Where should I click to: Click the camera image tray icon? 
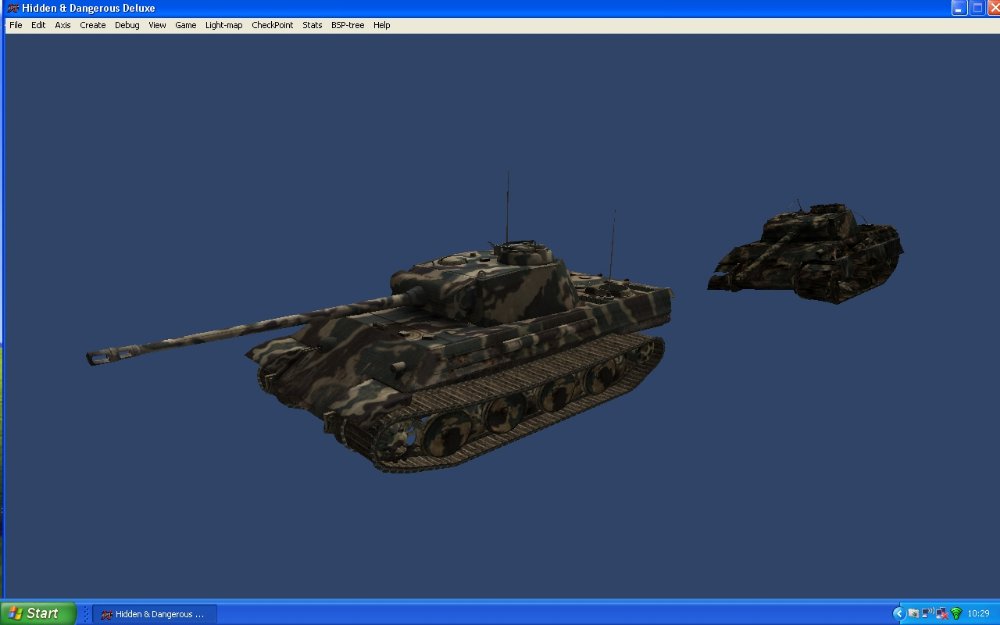click(x=913, y=614)
